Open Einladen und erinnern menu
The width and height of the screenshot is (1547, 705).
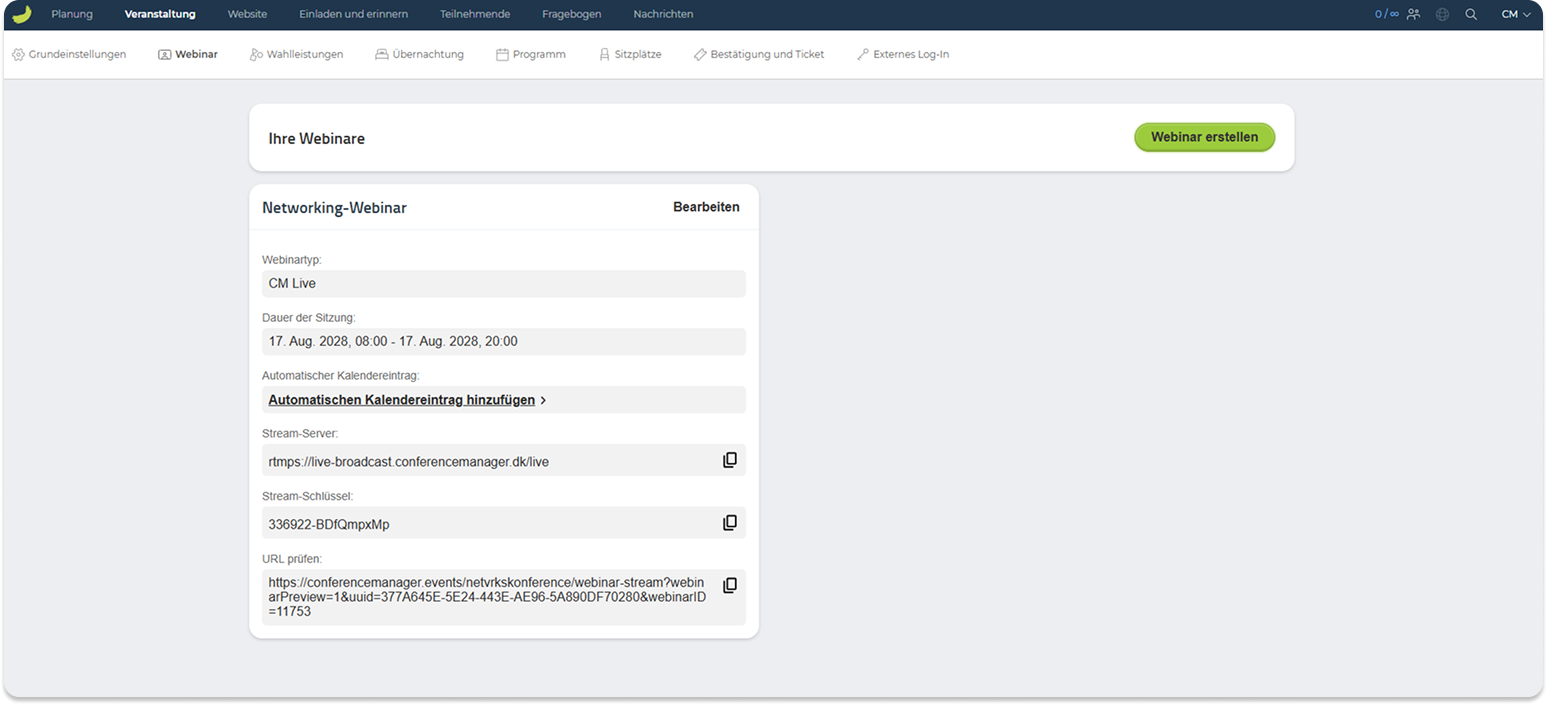[353, 14]
